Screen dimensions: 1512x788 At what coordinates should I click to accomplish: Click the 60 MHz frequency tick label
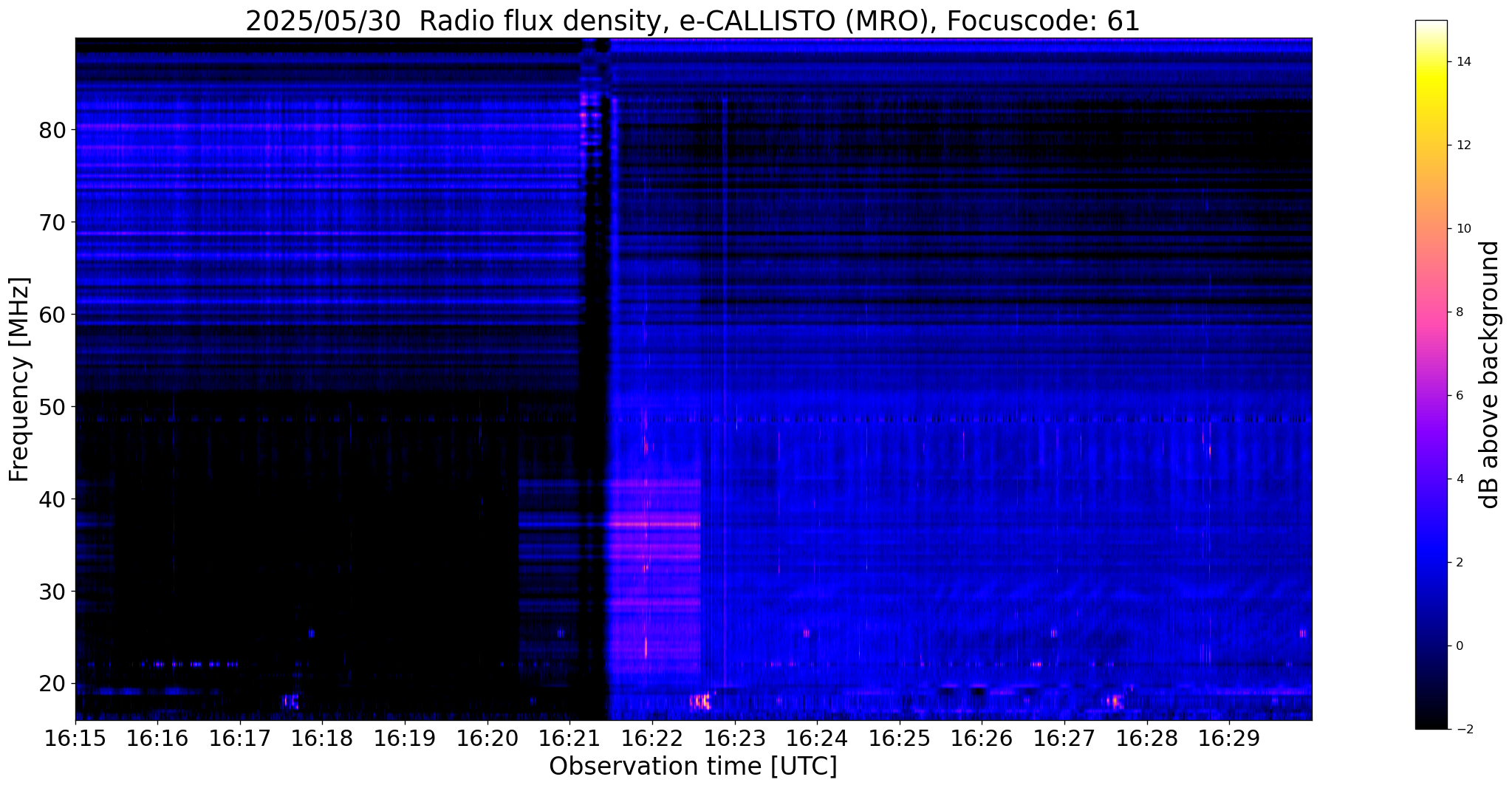pos(52,315)
